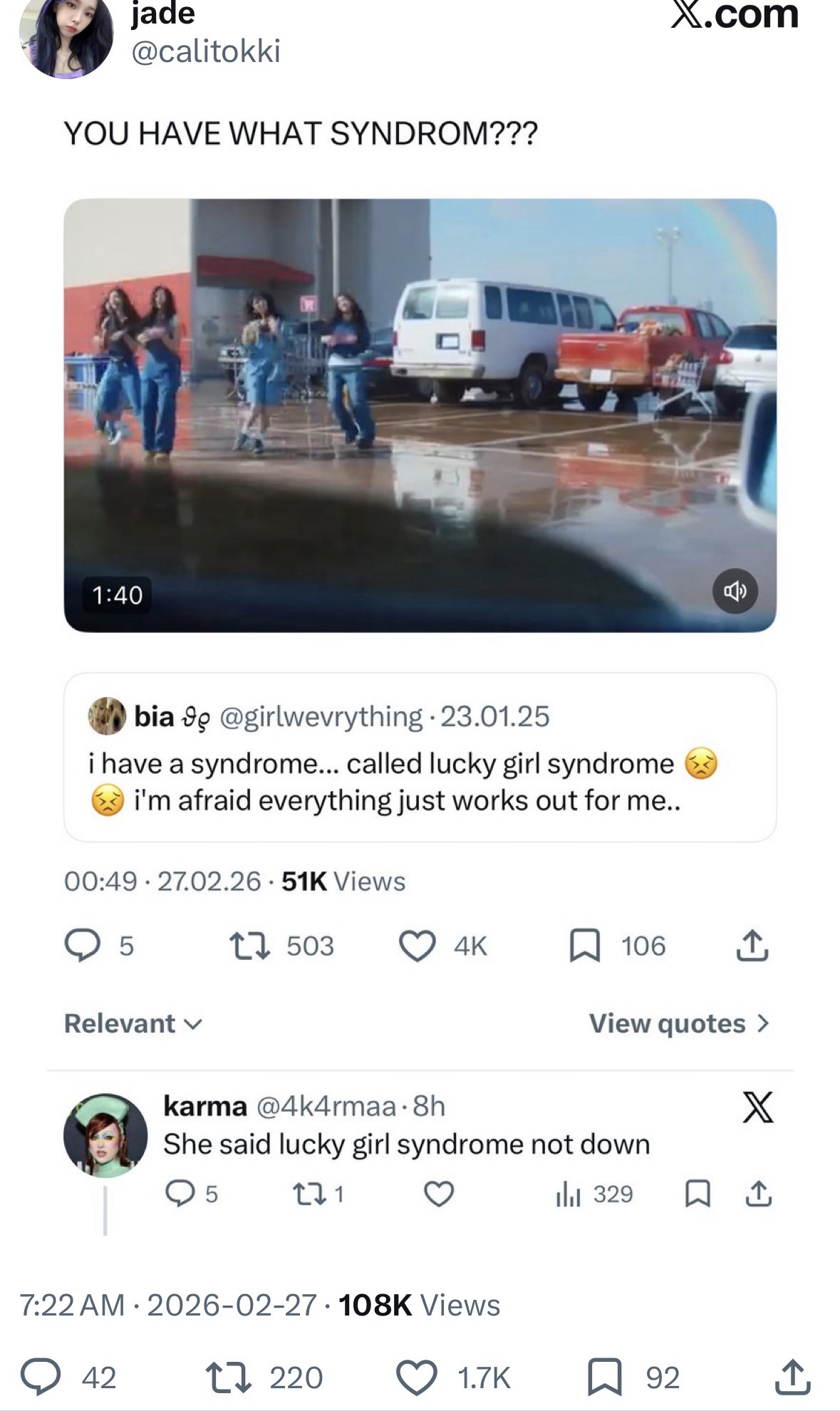
Task: Repost the tweet showing 503 reposts
Action: pos(249,946)
